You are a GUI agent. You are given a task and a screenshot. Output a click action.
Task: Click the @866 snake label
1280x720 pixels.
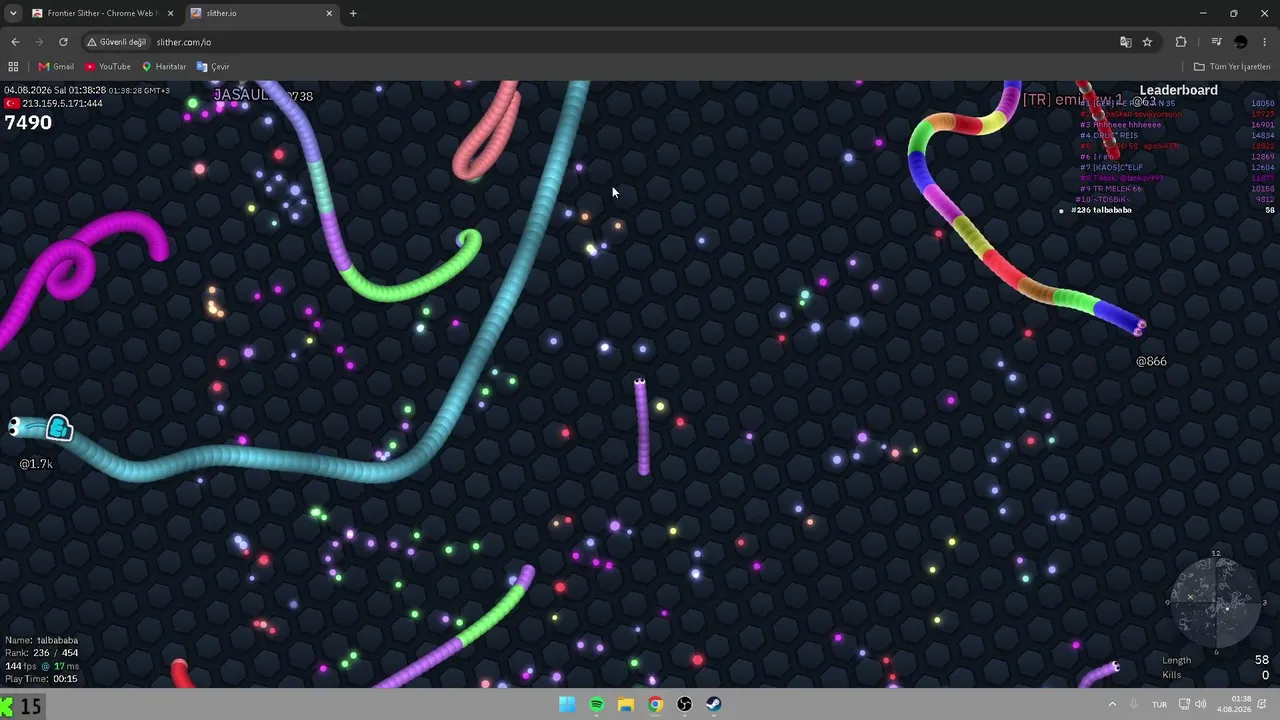1151,361
